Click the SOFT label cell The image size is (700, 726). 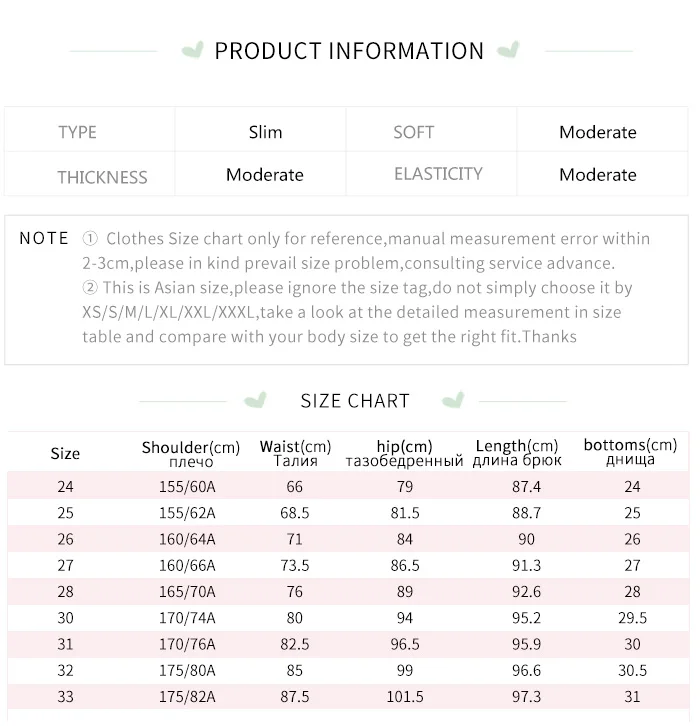(413, 132)
